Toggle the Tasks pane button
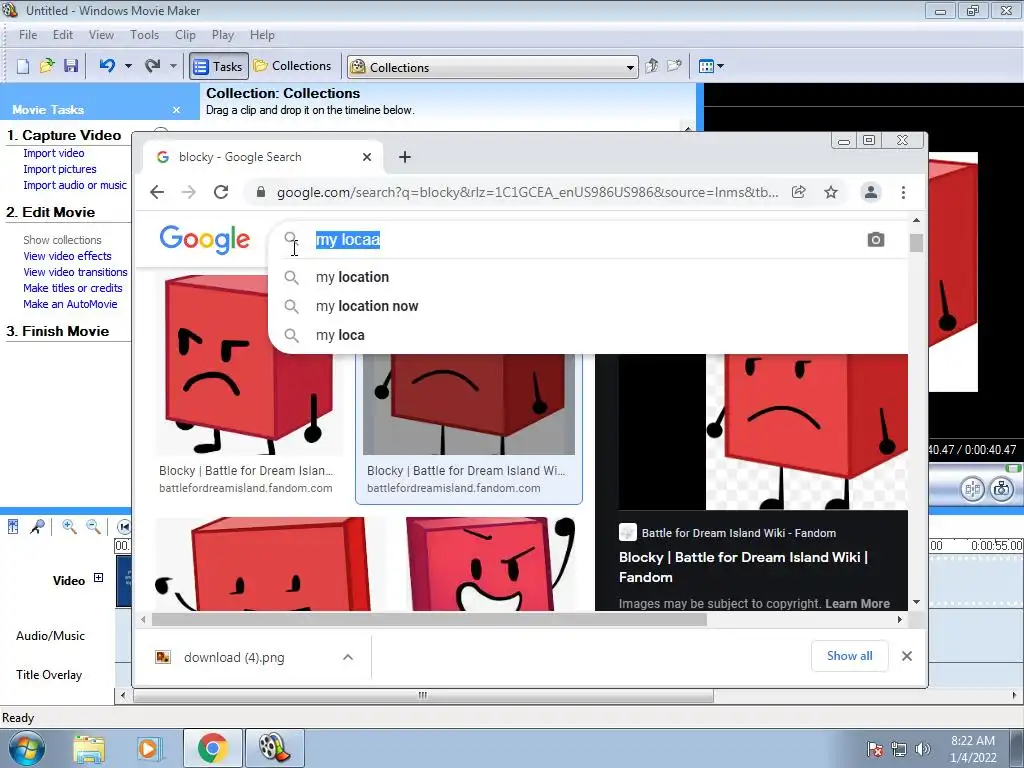 pyautogui.click(x=219, y=66)
